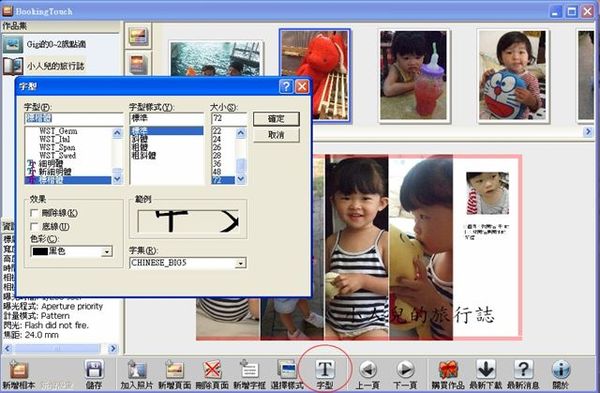This screenshot has width=600, height=393.
Task: Go to next page with 下一頁 arrow
Action: click(x=405, y=370)
